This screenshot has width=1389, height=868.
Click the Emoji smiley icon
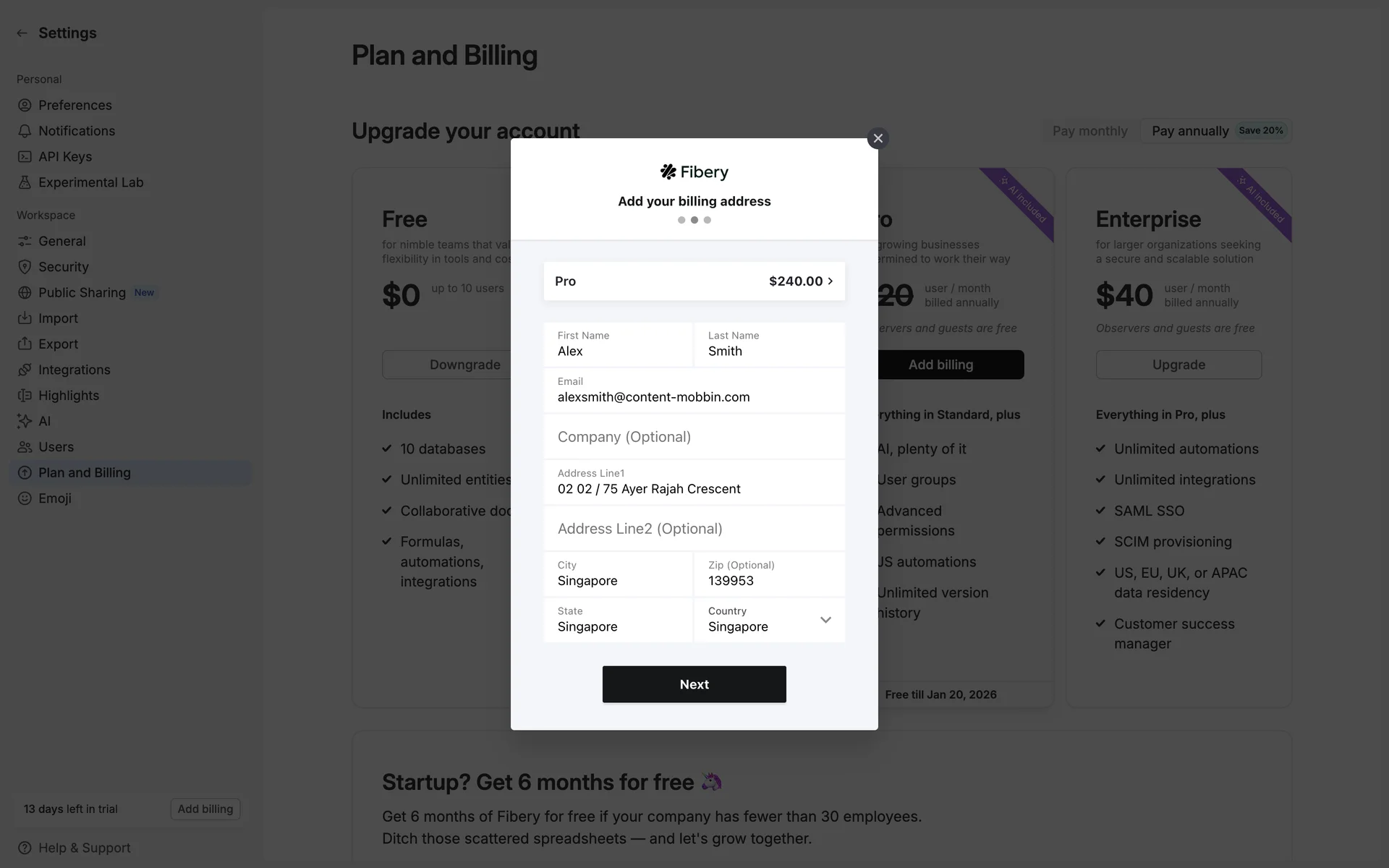[25, 498]
